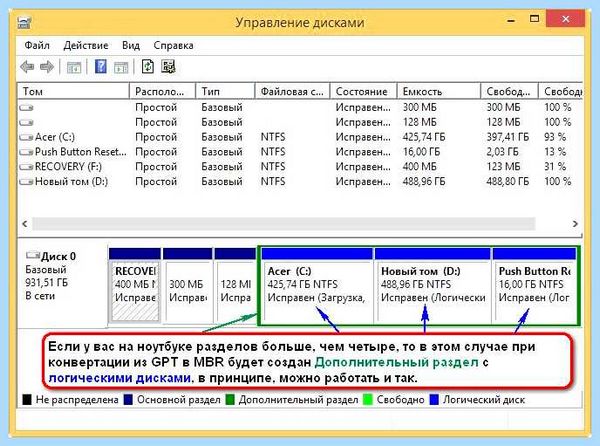This screenshot has height=446, width=600.
Task: Click the 488,80 ГБ free space cell
Action: coord(508,181)
